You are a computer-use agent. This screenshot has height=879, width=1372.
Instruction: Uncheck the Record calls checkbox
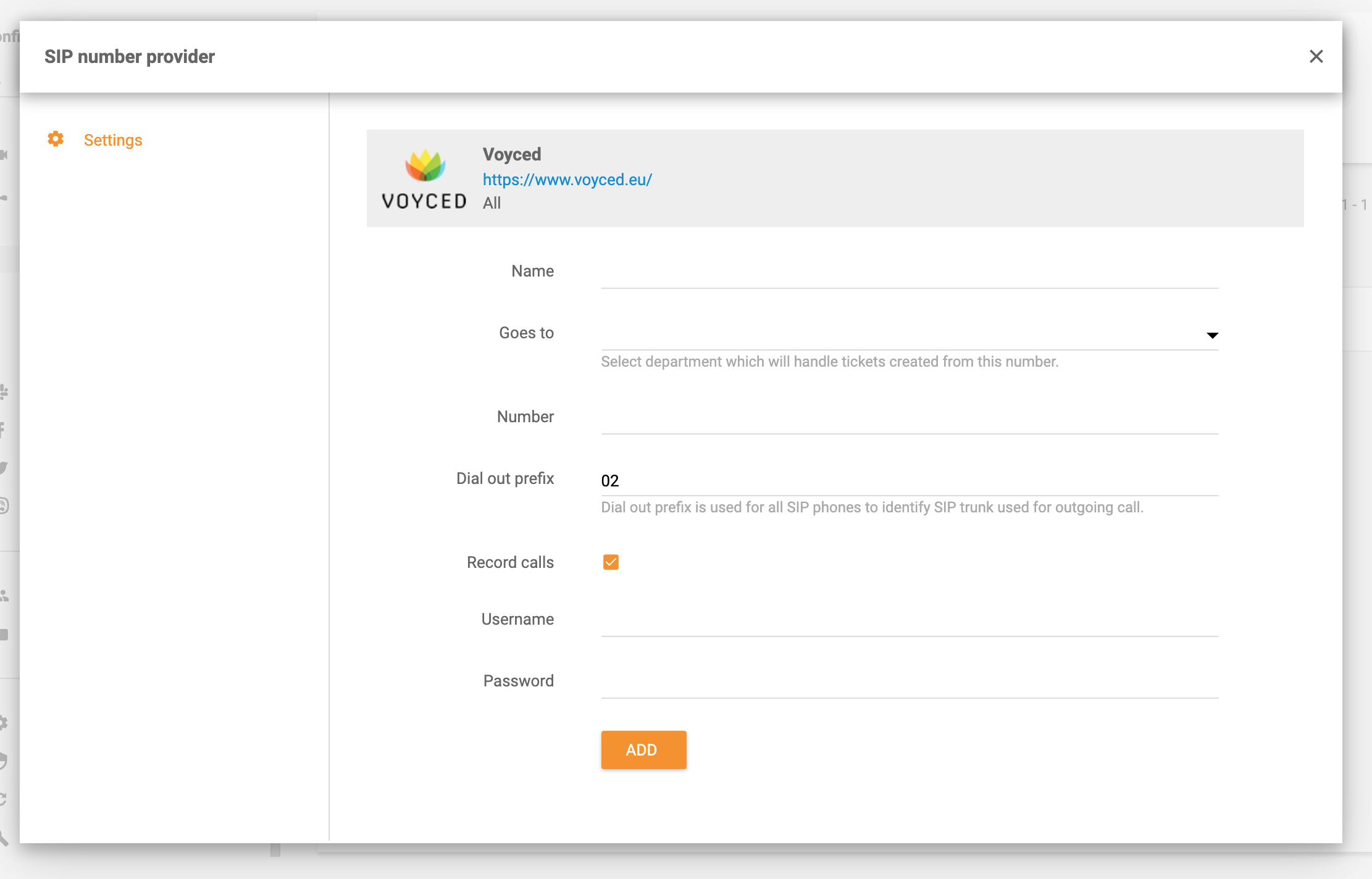[x=610, y=562]
